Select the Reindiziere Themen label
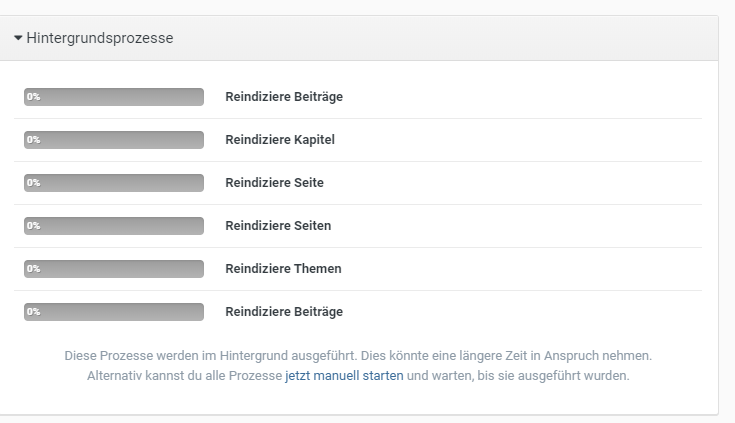Image resolution: width=735 pixels, height=423 pixels. tap(283, 269)
